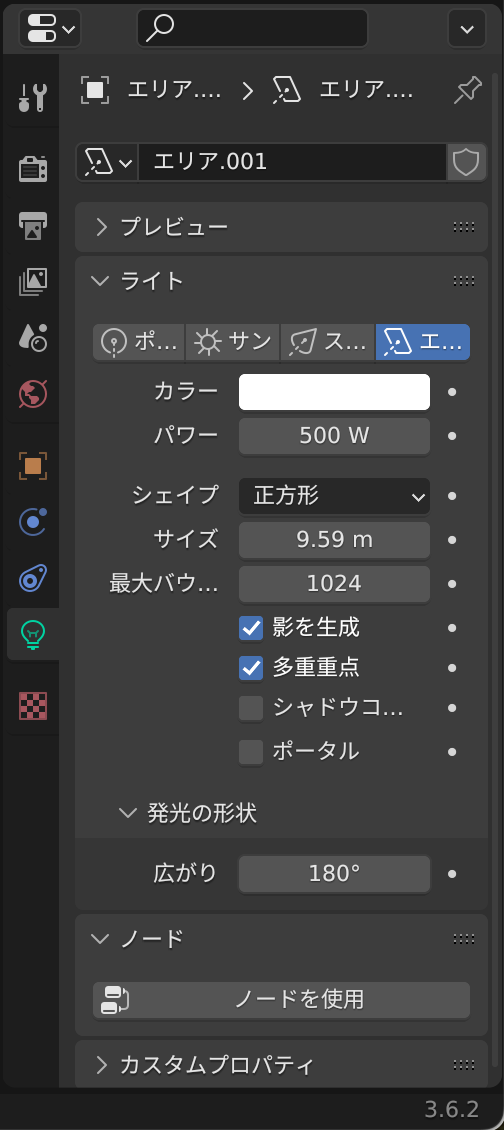Open the View Layer properties tab

32,282
